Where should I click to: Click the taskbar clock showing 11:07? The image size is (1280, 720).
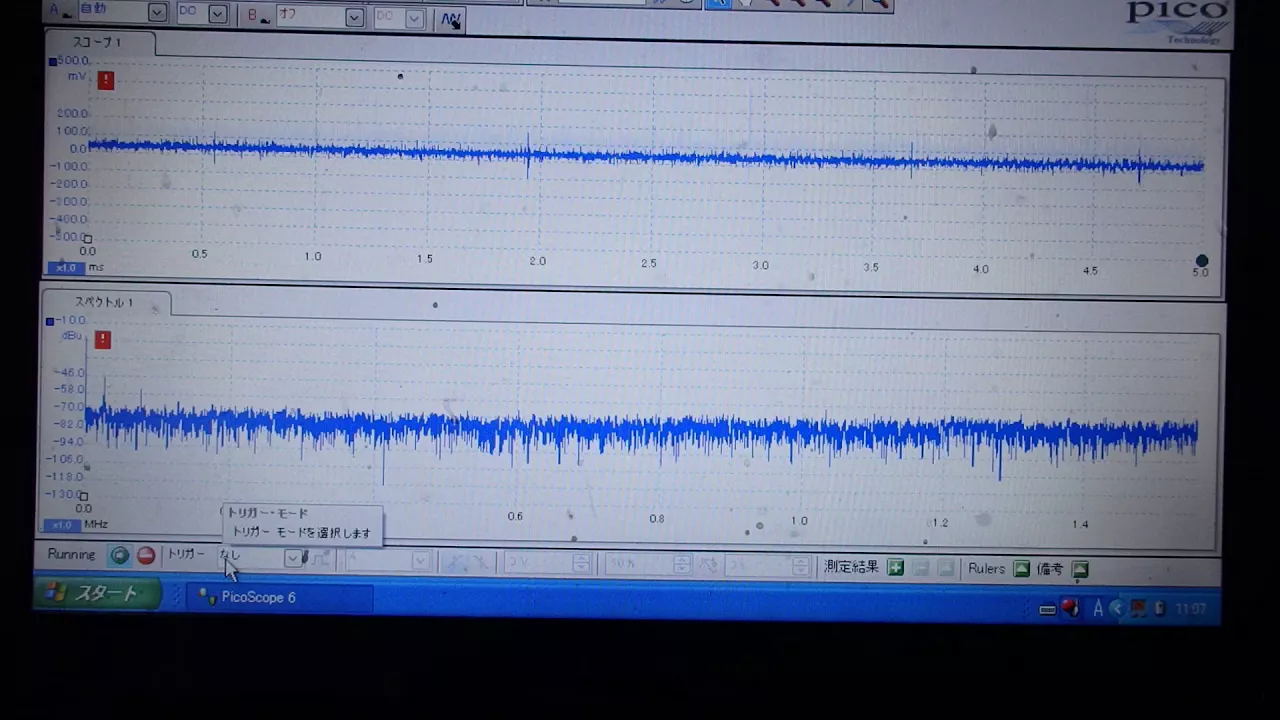point(1190,609)
